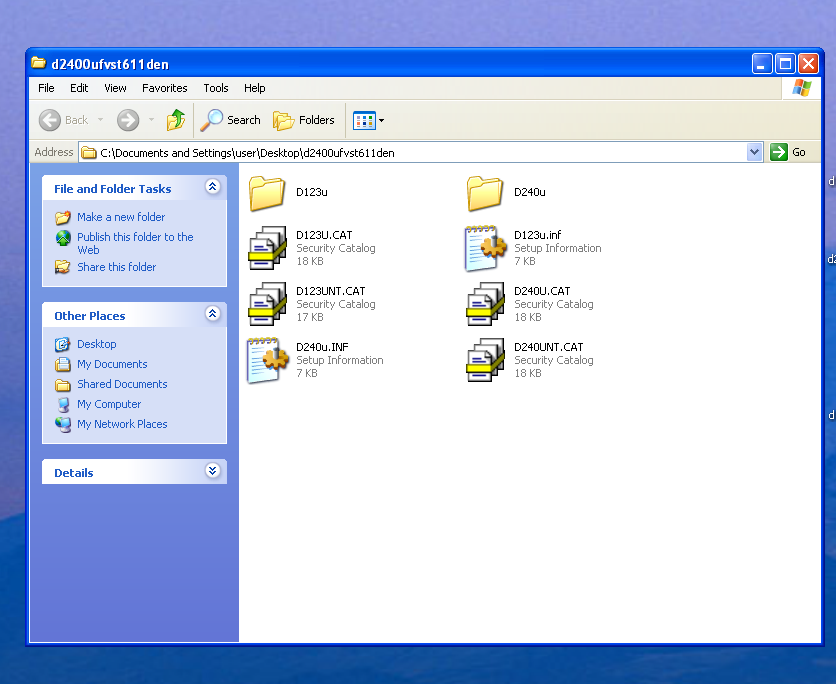This screenshot has height=684, width=836.
Task: Click the Shared Documents folder icon
Action: pos(62,384)
